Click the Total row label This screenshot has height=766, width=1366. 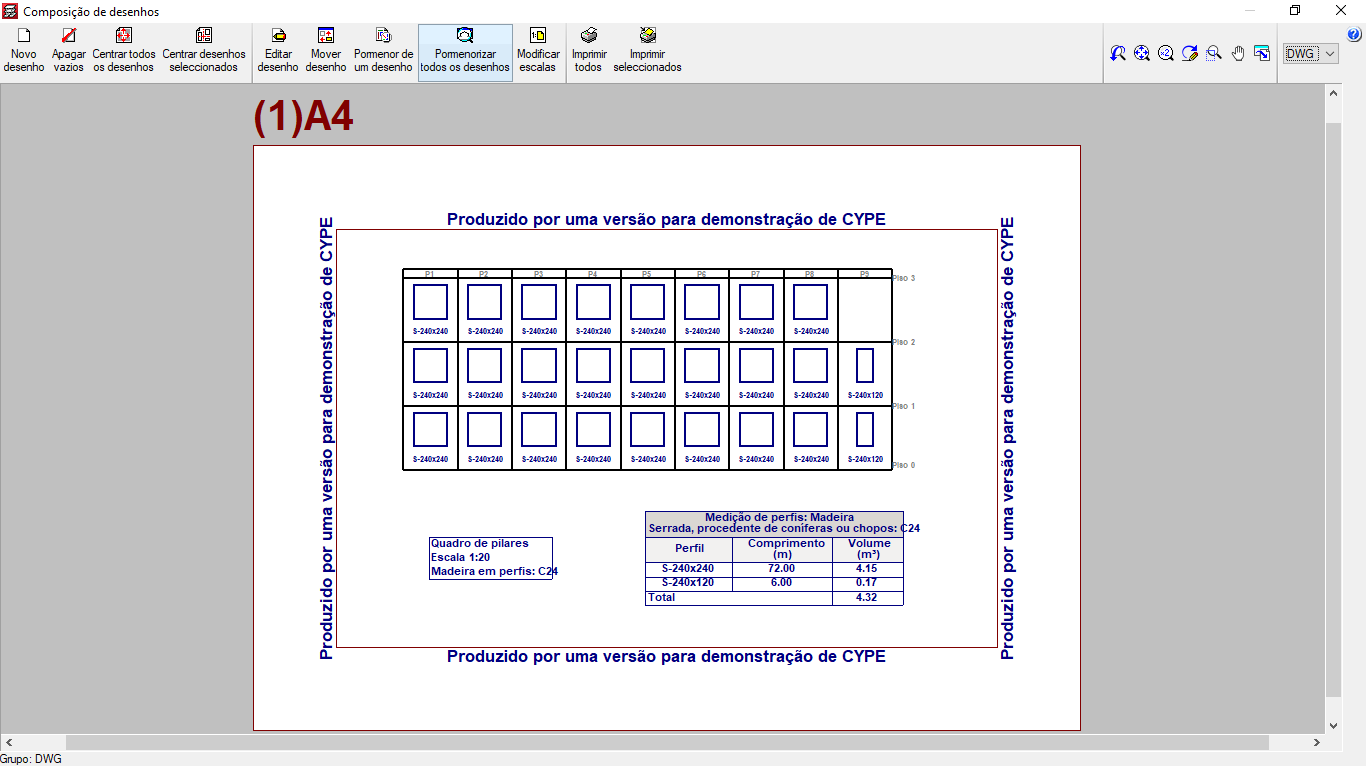(x=662, y=597)
